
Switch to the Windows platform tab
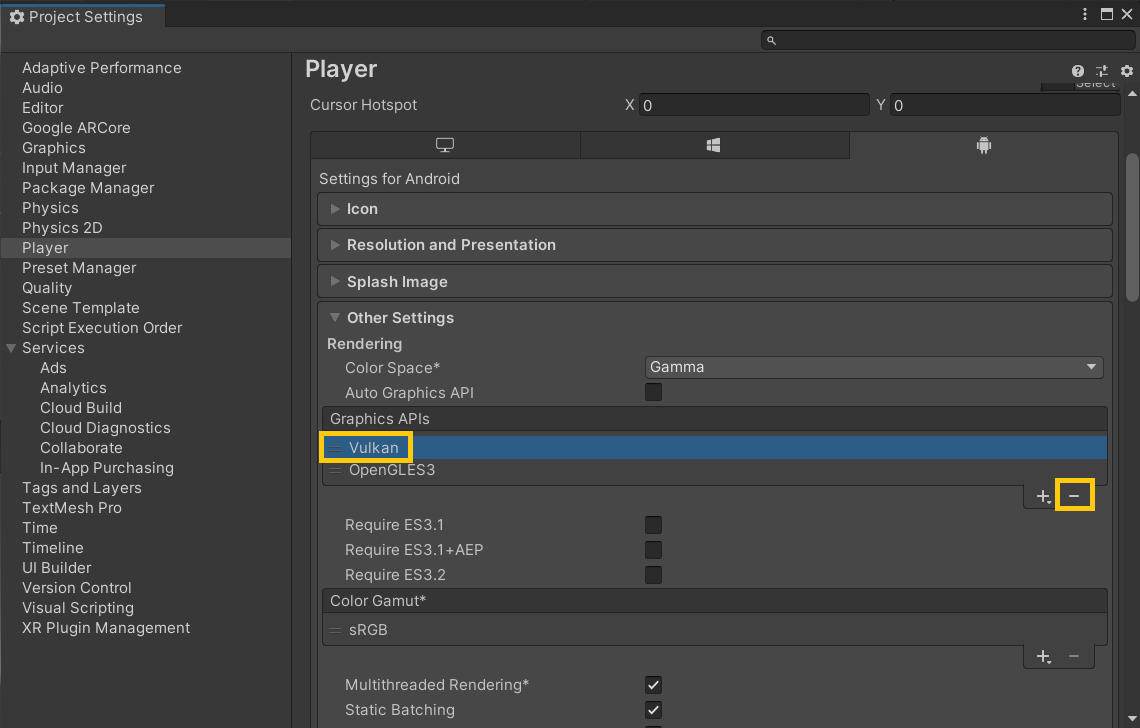click(714, 145)
